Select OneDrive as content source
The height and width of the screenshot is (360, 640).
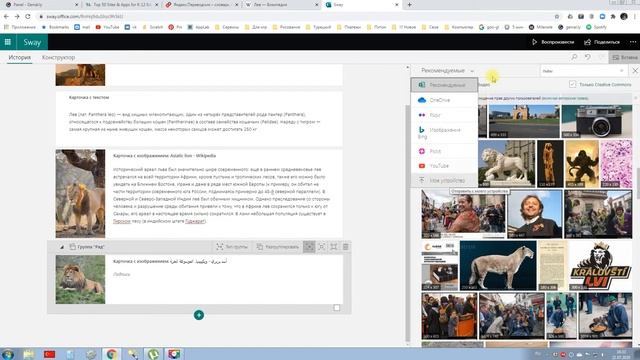pos(444,100)
